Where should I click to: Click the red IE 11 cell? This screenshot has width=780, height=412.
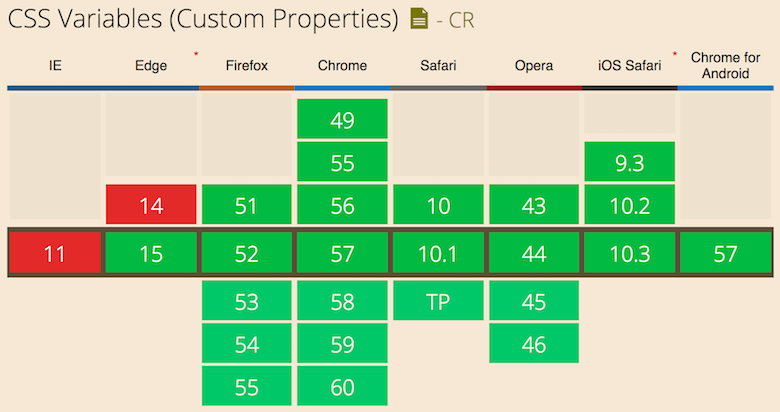click(x=54, y=254)
